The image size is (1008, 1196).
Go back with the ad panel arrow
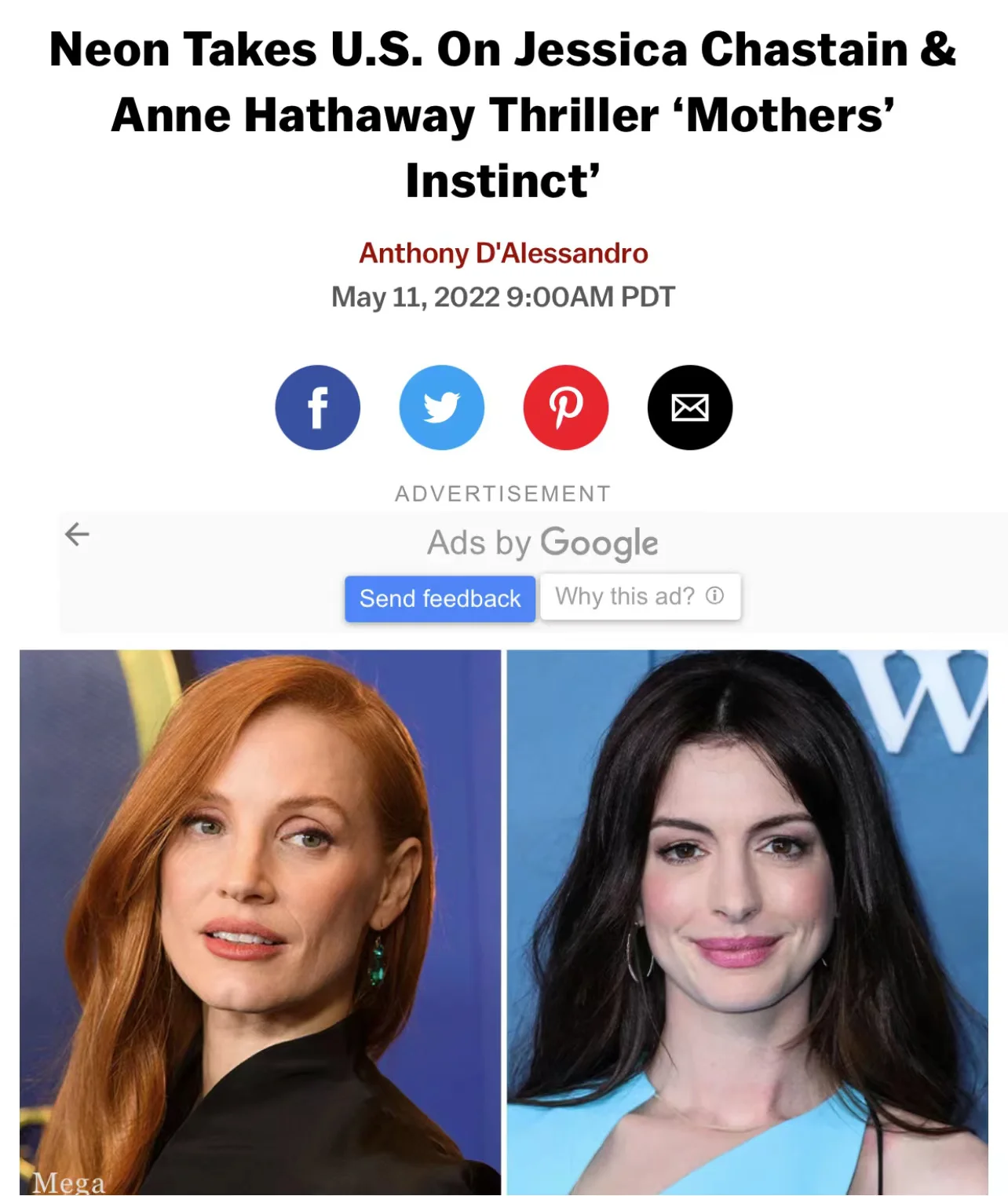pos(77,534)
